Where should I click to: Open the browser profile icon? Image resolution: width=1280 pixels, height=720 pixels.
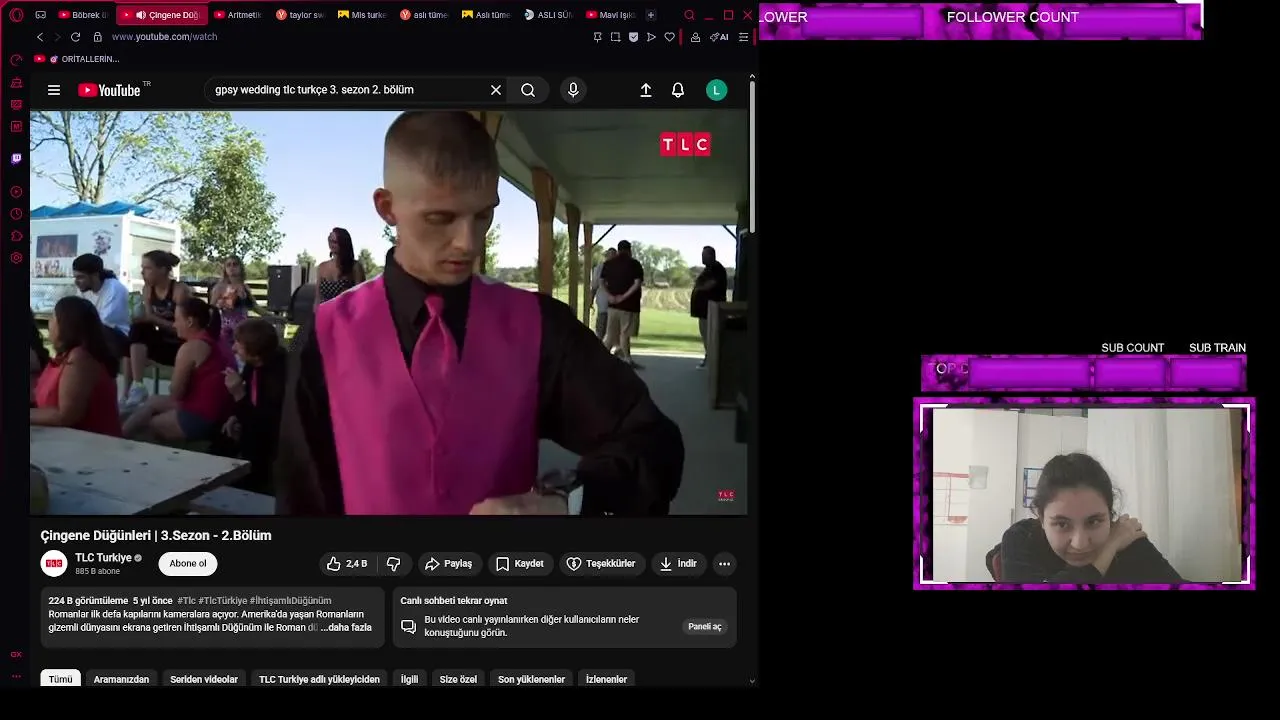coord(695,37)
